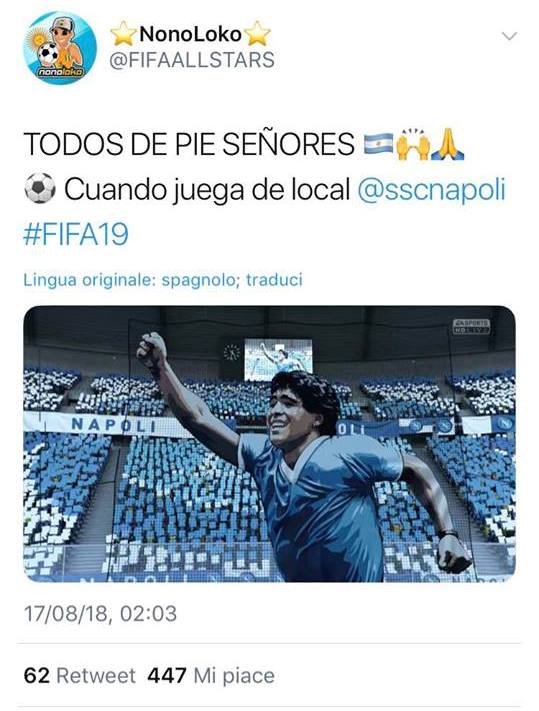Image resolution: width=539 pixels, height=711 pixels.
Task: Click the Argentina flag emoji
Action: [x=379, y=143]
